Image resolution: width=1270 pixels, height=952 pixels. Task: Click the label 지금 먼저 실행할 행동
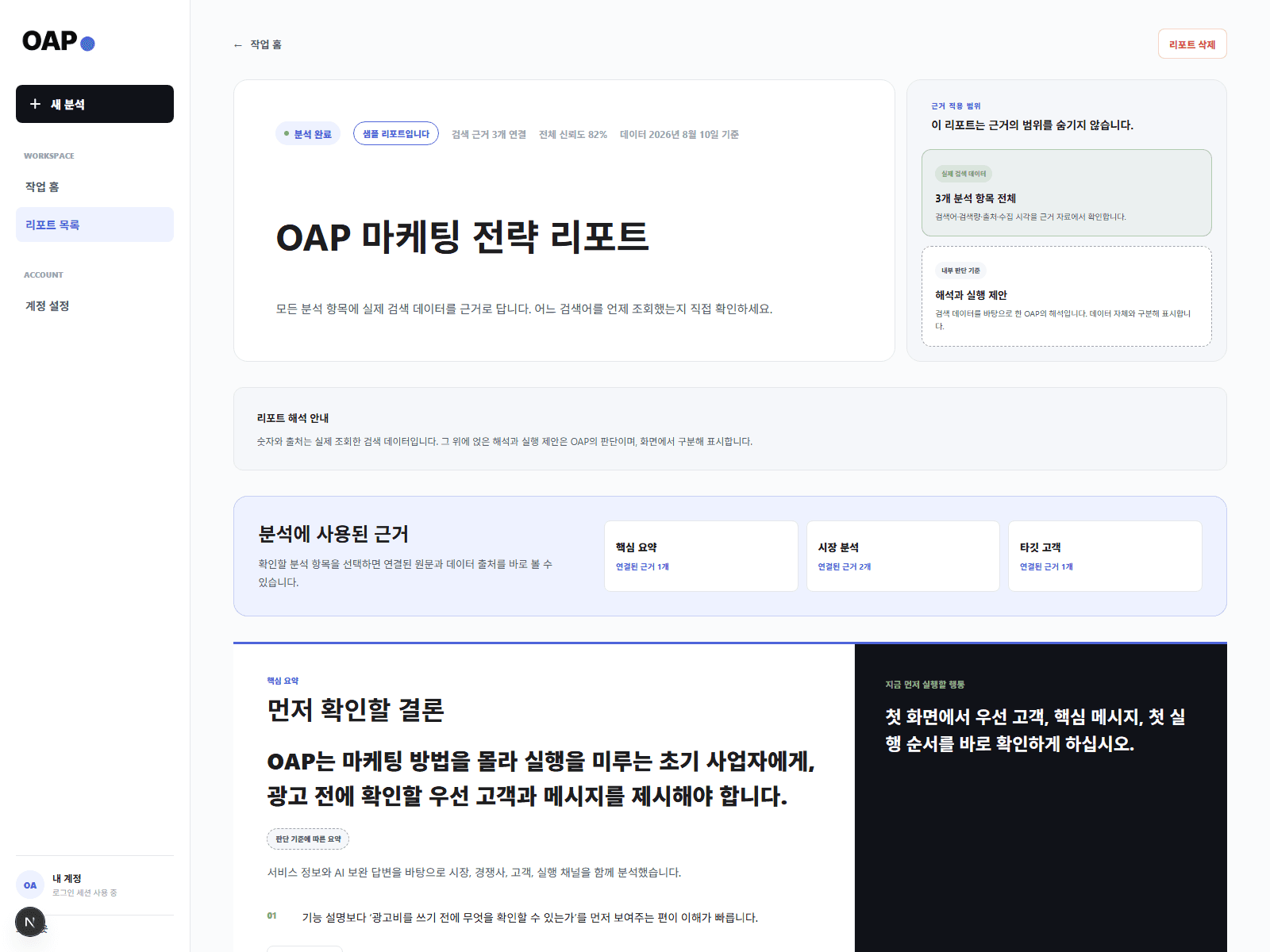925,685
